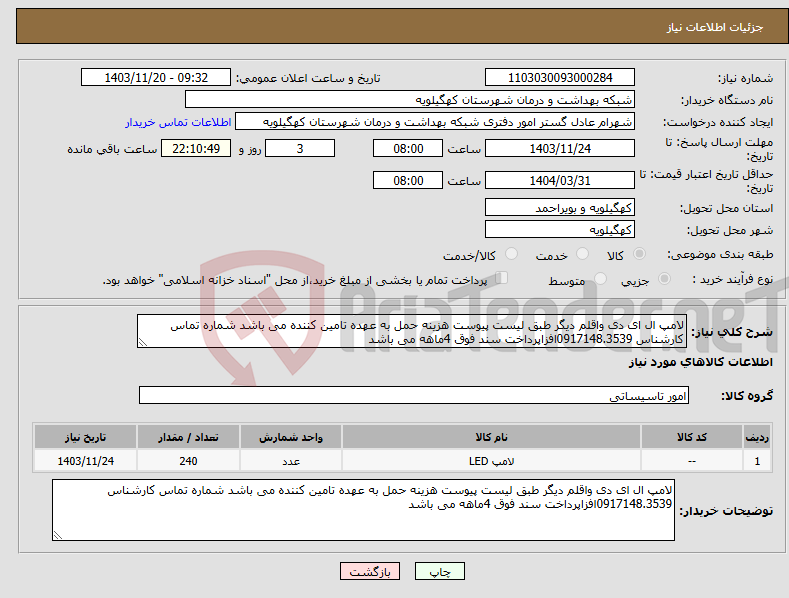
Task: Click the نام کالا column header
Action: pyautogui.click(x=491, y=437)
